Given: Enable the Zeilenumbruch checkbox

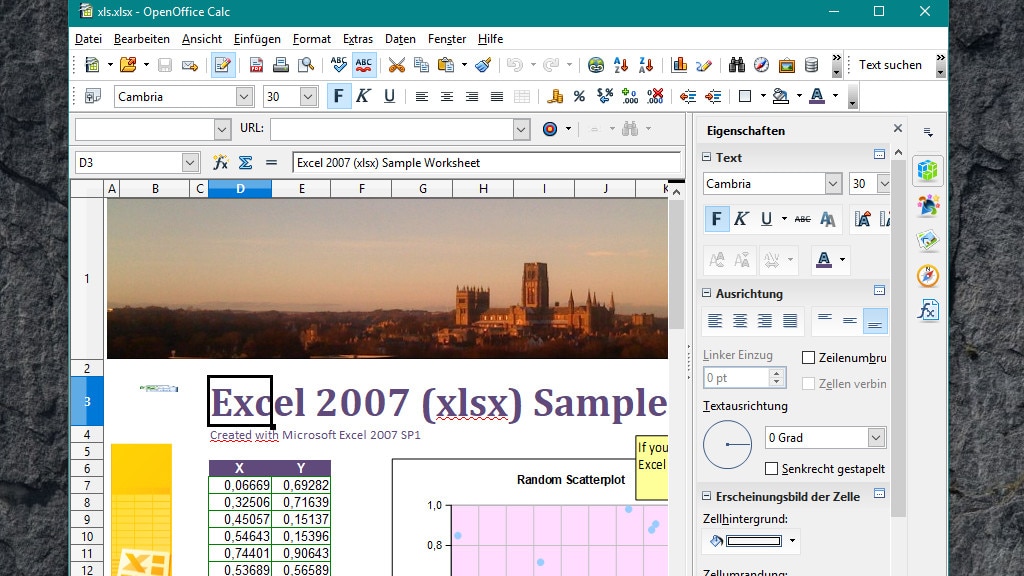Looking at the screenshot, I should (x=811, y=356).
